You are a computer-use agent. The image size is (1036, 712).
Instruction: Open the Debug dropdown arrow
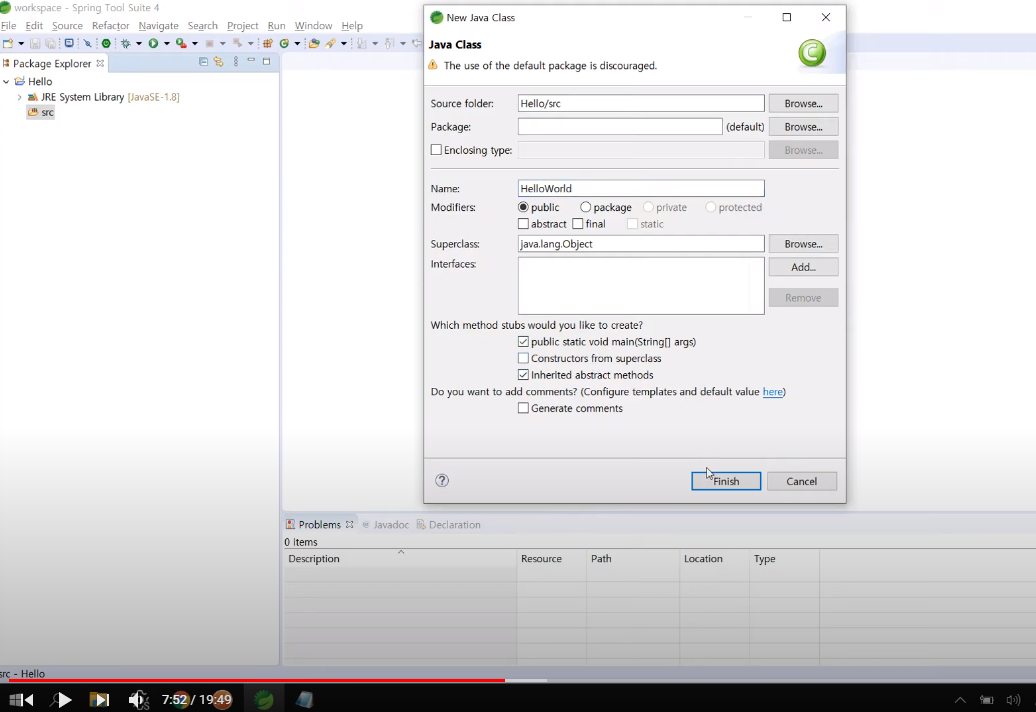click(139, 44)
